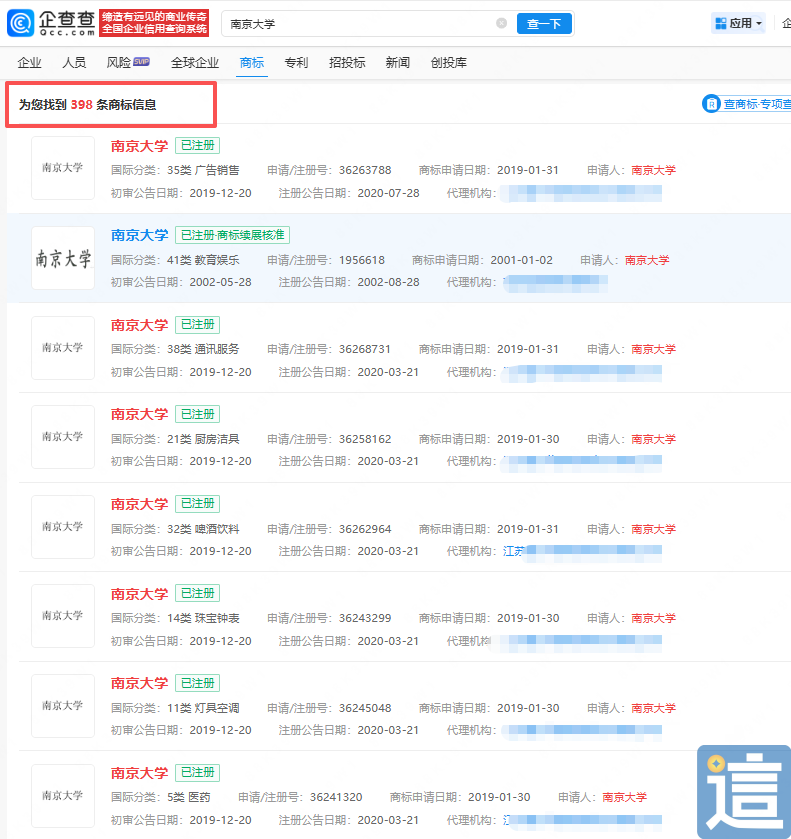Open the 创投库 tab
The height and width of the screenshot is (839, 791).
[448, 63]
